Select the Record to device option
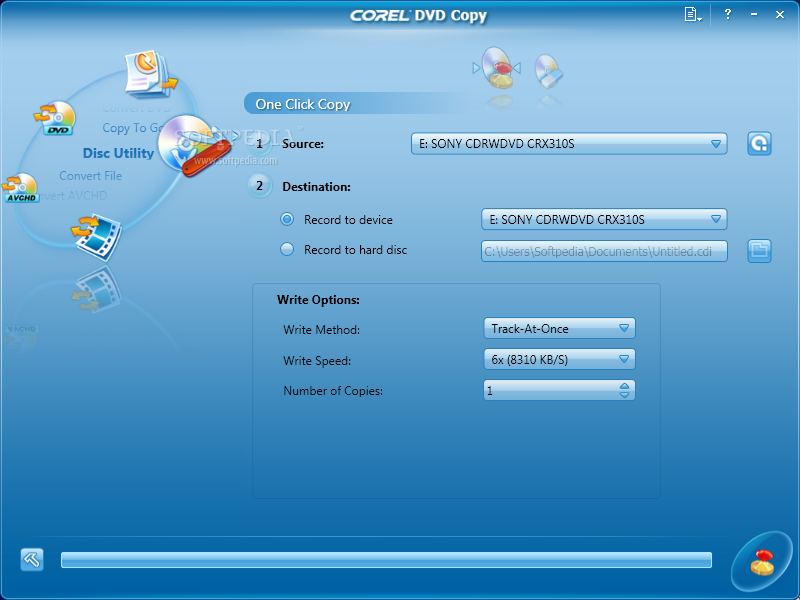The image size is (800, 600). [x=287, y=219]
